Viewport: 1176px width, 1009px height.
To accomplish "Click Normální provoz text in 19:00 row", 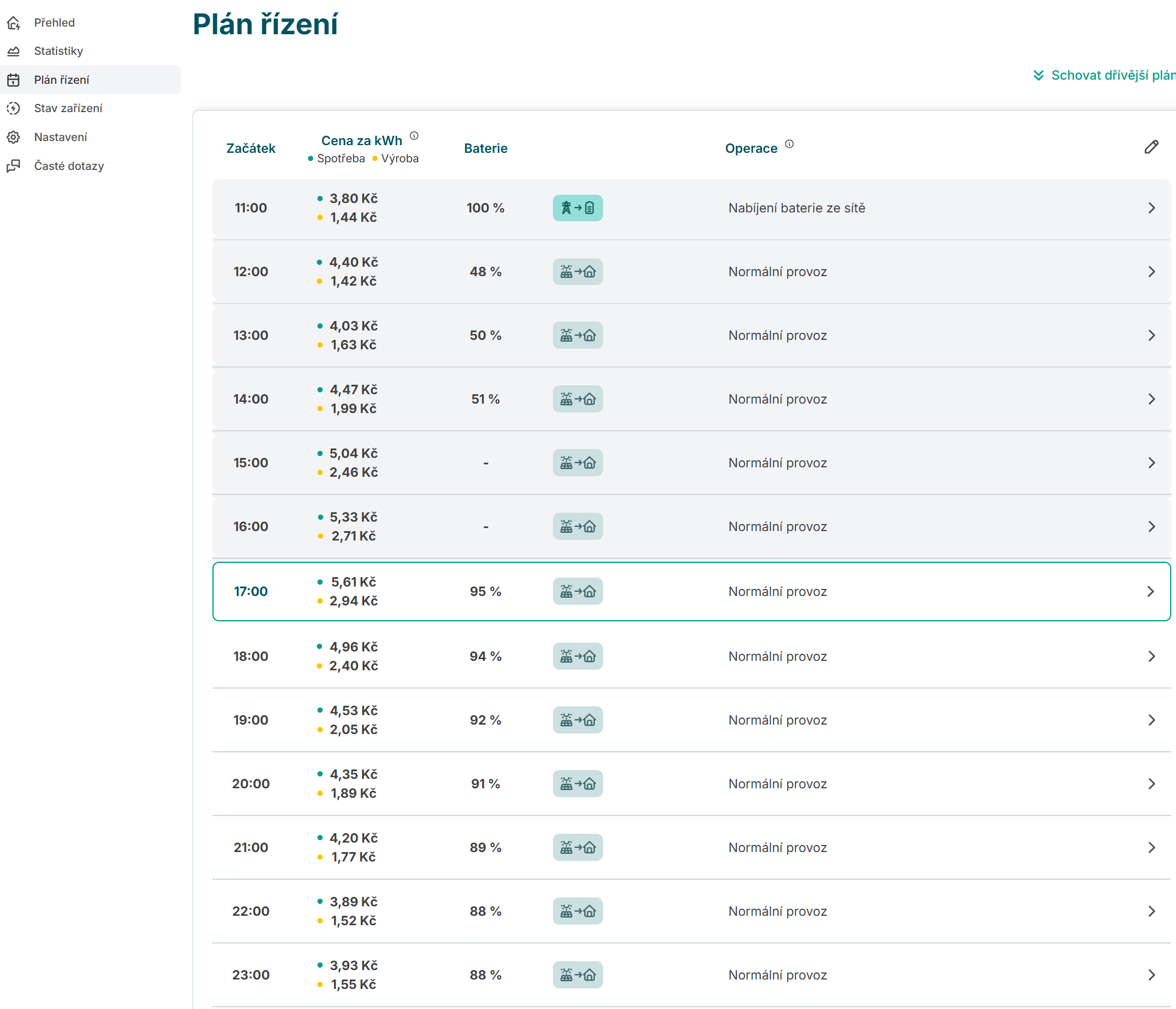I will click(777, 720).
